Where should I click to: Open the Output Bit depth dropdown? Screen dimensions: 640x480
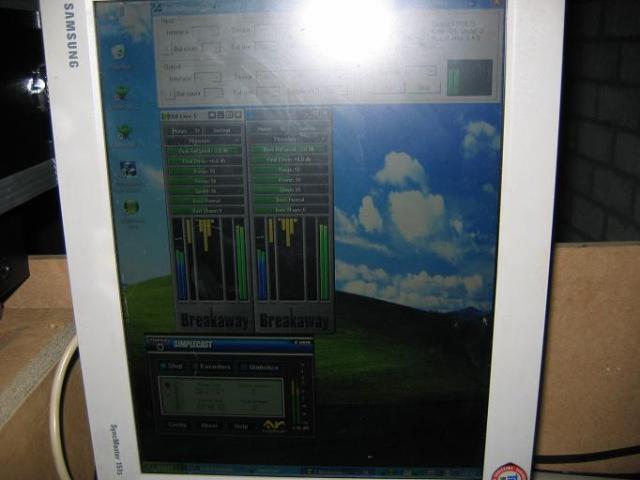pyautogui.click(x=213, y=93)
